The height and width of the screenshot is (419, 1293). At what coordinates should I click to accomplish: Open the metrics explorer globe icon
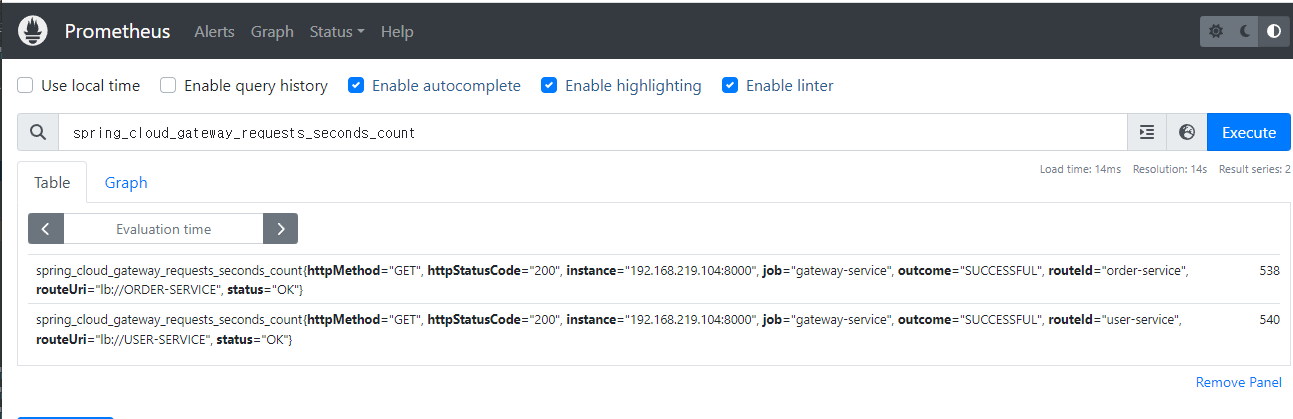pos(1187,132)
